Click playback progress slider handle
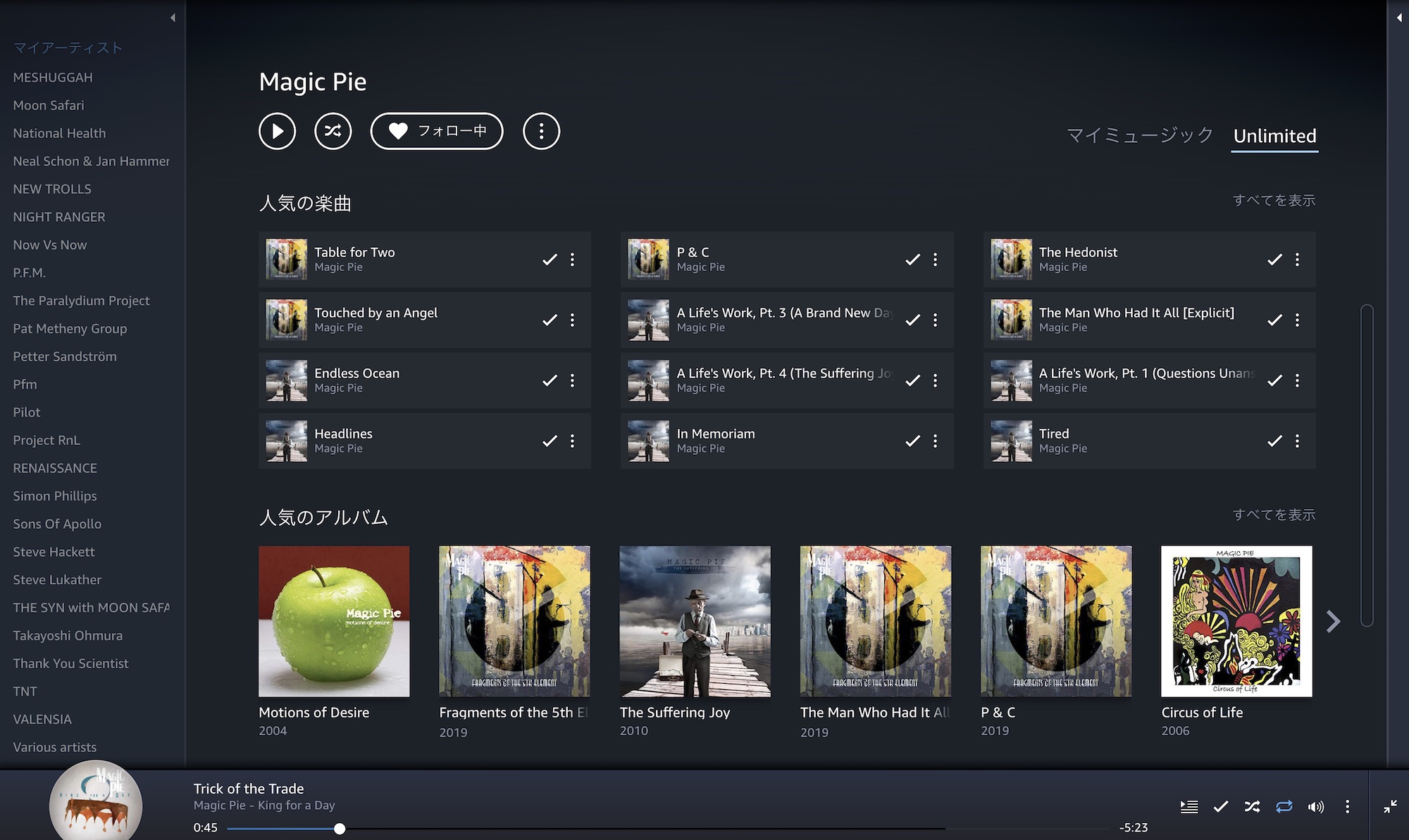 (x=340, y=829)
